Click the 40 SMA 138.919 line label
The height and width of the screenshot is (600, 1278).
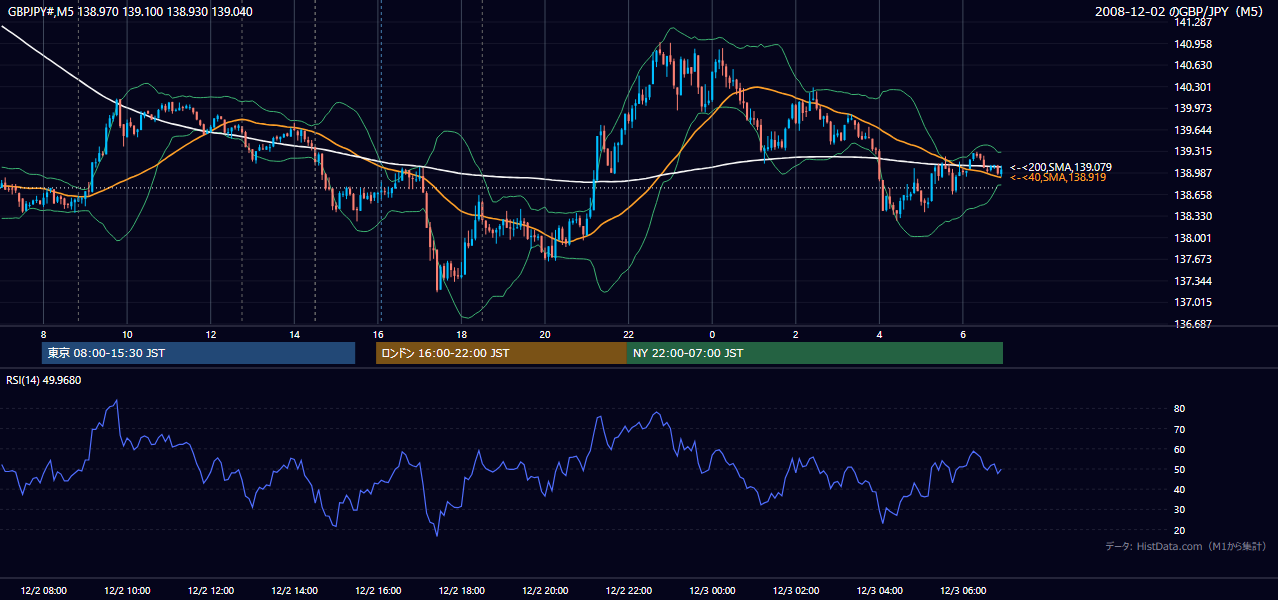point(1058,177)
